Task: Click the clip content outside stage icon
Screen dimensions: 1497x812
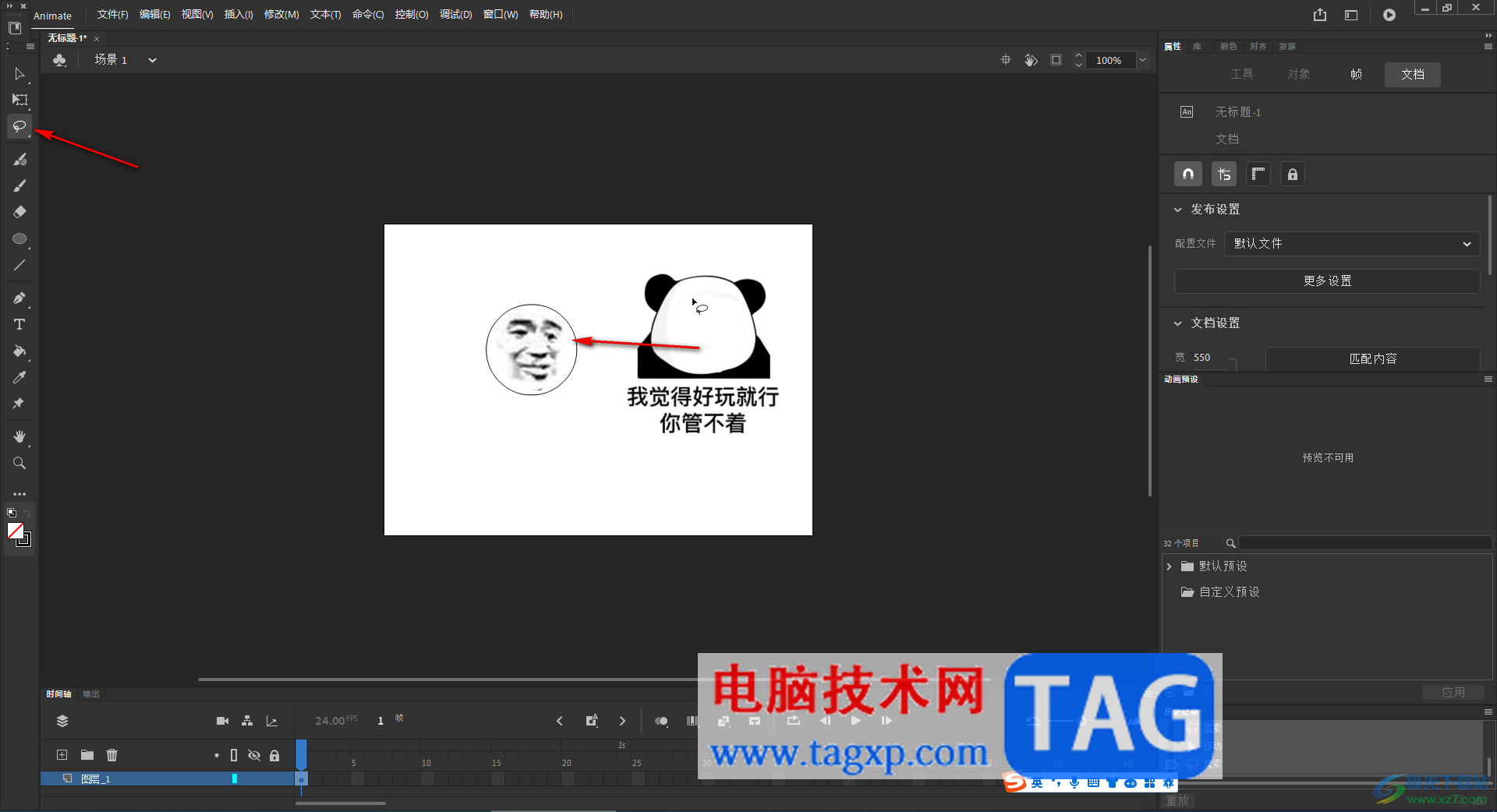Action: (x=1056, y=60)
